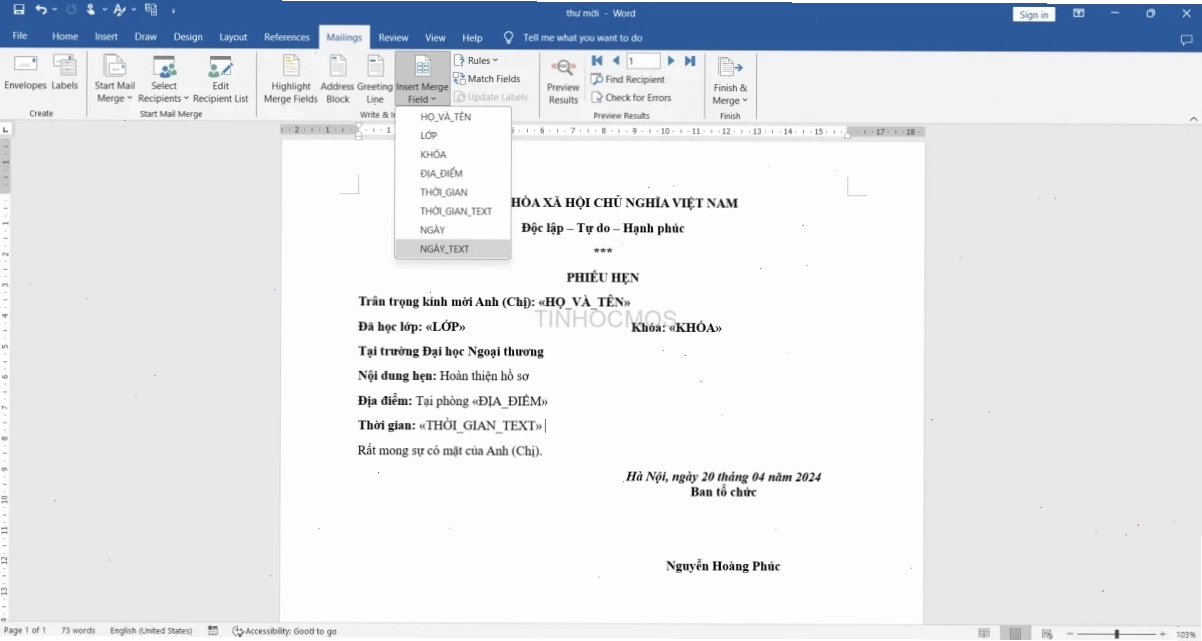Open the File tab
The width and height of the screenshot is (1202, 641).
click(20, 37)
